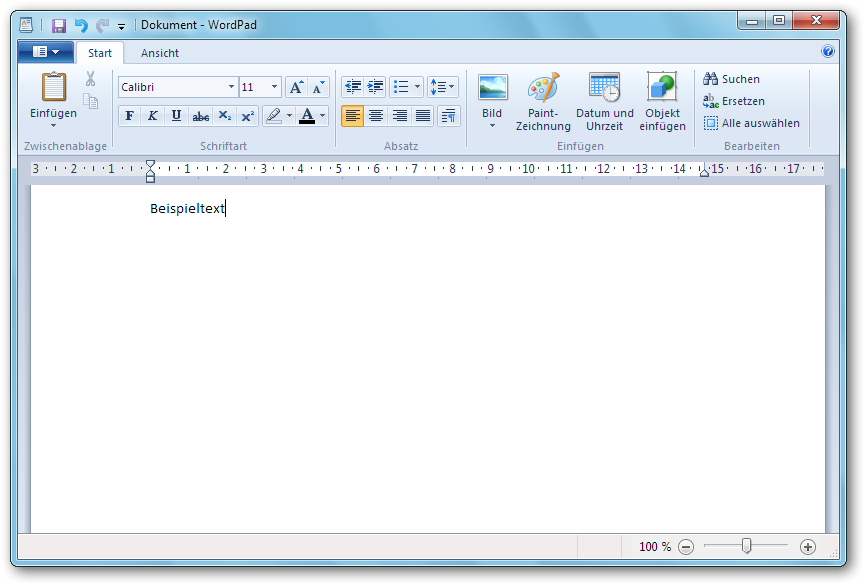Toggle underline U formatting
The height and width of the screenshot is (585, 865).
pyautogui.click(x=177, y=116)
